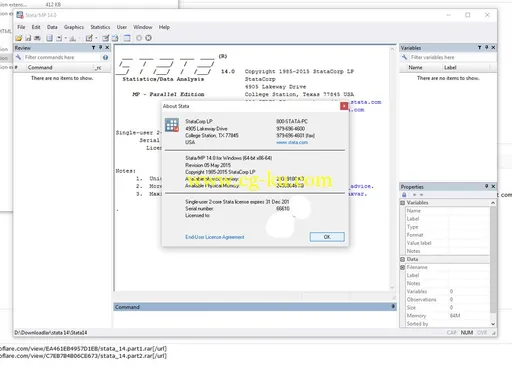This screenshot has width=512, height=368.
Task: Collapse the Data section in Properties
Action: pyautogui.click(x=402, y=259)
